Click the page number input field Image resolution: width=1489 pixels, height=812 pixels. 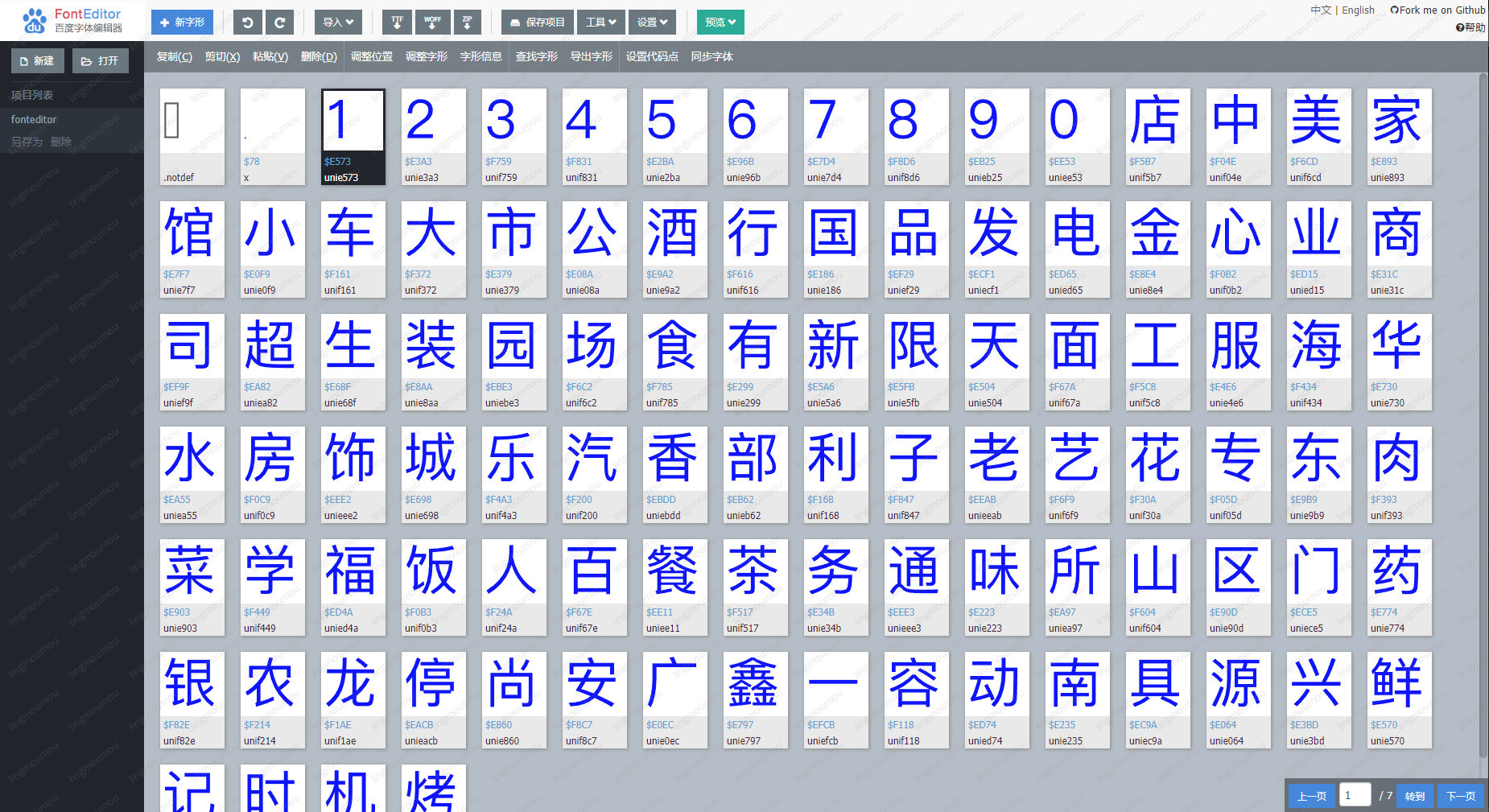click(x=1355, y=795)
